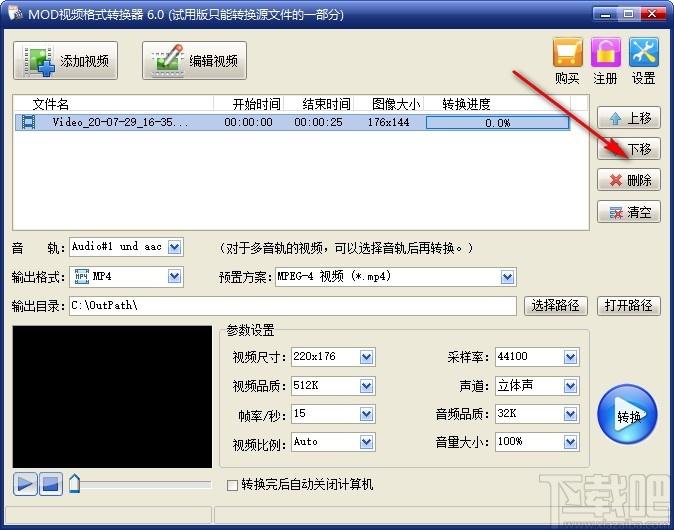Open the 声道 立体声 dropdown
Screen dimensions: 674x530
click(x=570, y=386)
